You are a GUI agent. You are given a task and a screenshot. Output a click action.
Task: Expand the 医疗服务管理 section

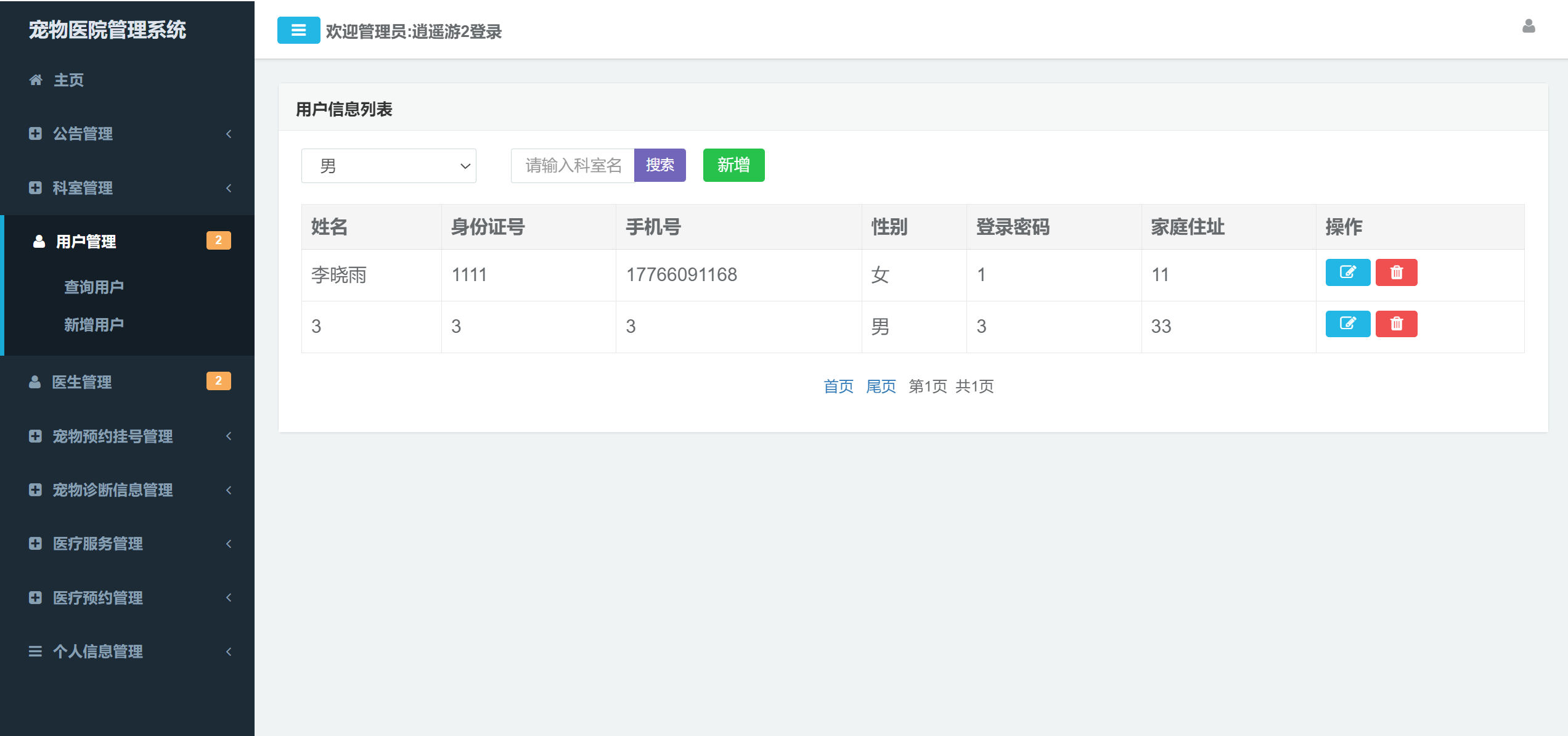(98, 544)
